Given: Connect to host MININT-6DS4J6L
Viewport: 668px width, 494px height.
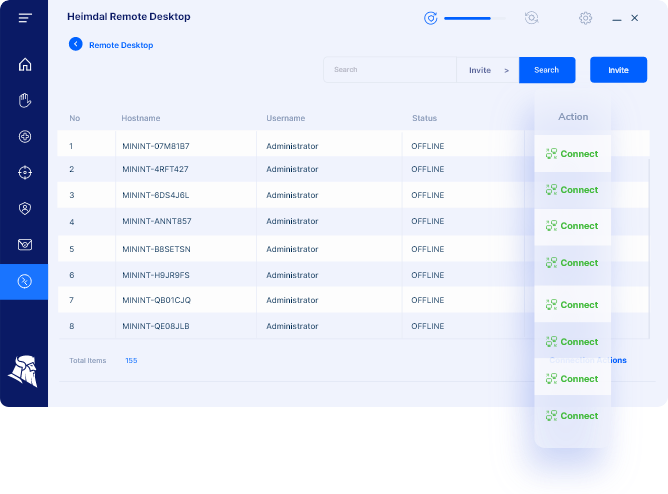Looking at the screenshot, I should [572, 226].
